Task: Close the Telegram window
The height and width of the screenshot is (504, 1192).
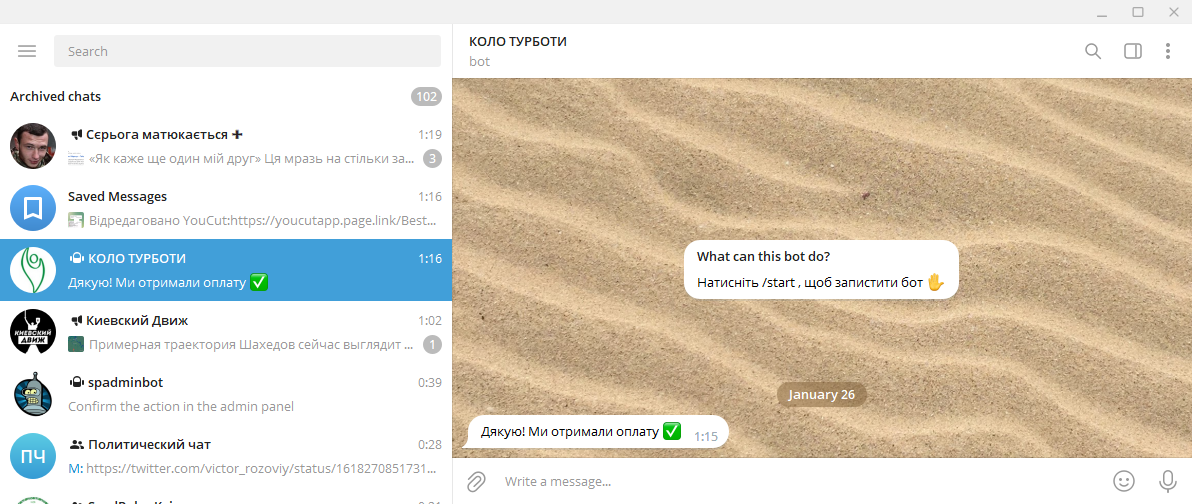Action: [1174, 12]
